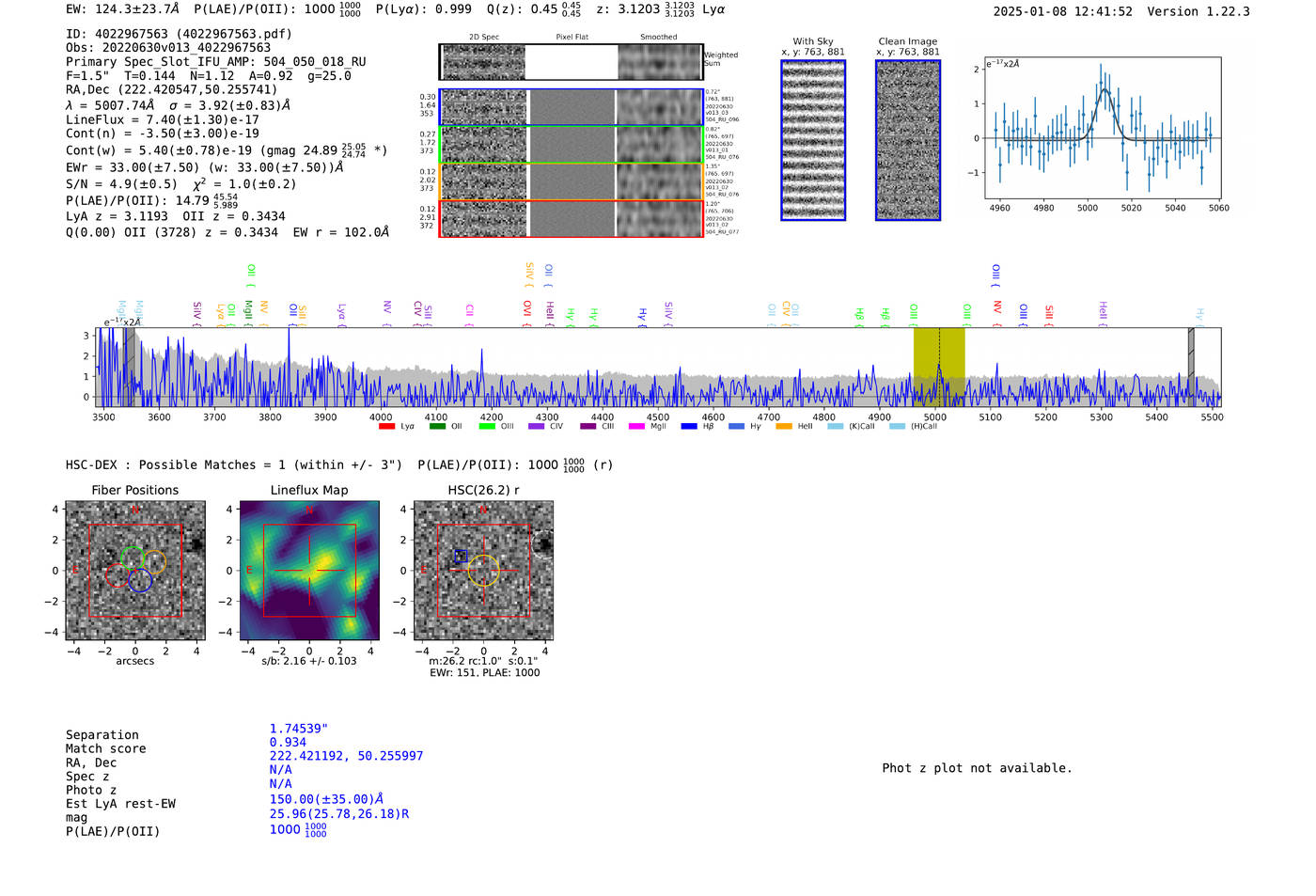Open the Clean Image cutout
Viewport: 1316px width, 896px height.
908,140
